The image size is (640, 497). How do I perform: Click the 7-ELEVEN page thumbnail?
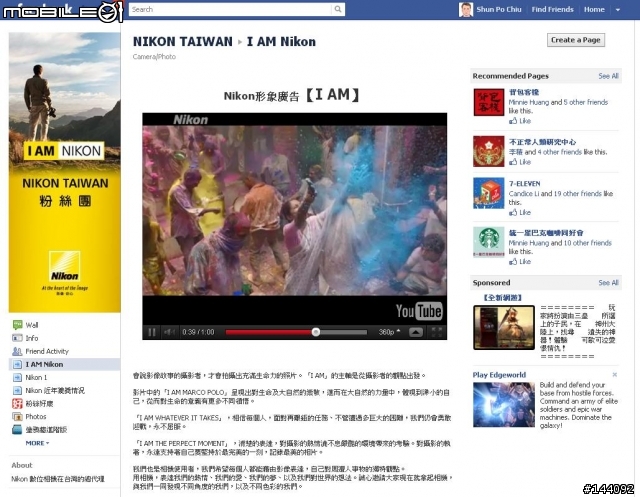click(x=489, y=193)
